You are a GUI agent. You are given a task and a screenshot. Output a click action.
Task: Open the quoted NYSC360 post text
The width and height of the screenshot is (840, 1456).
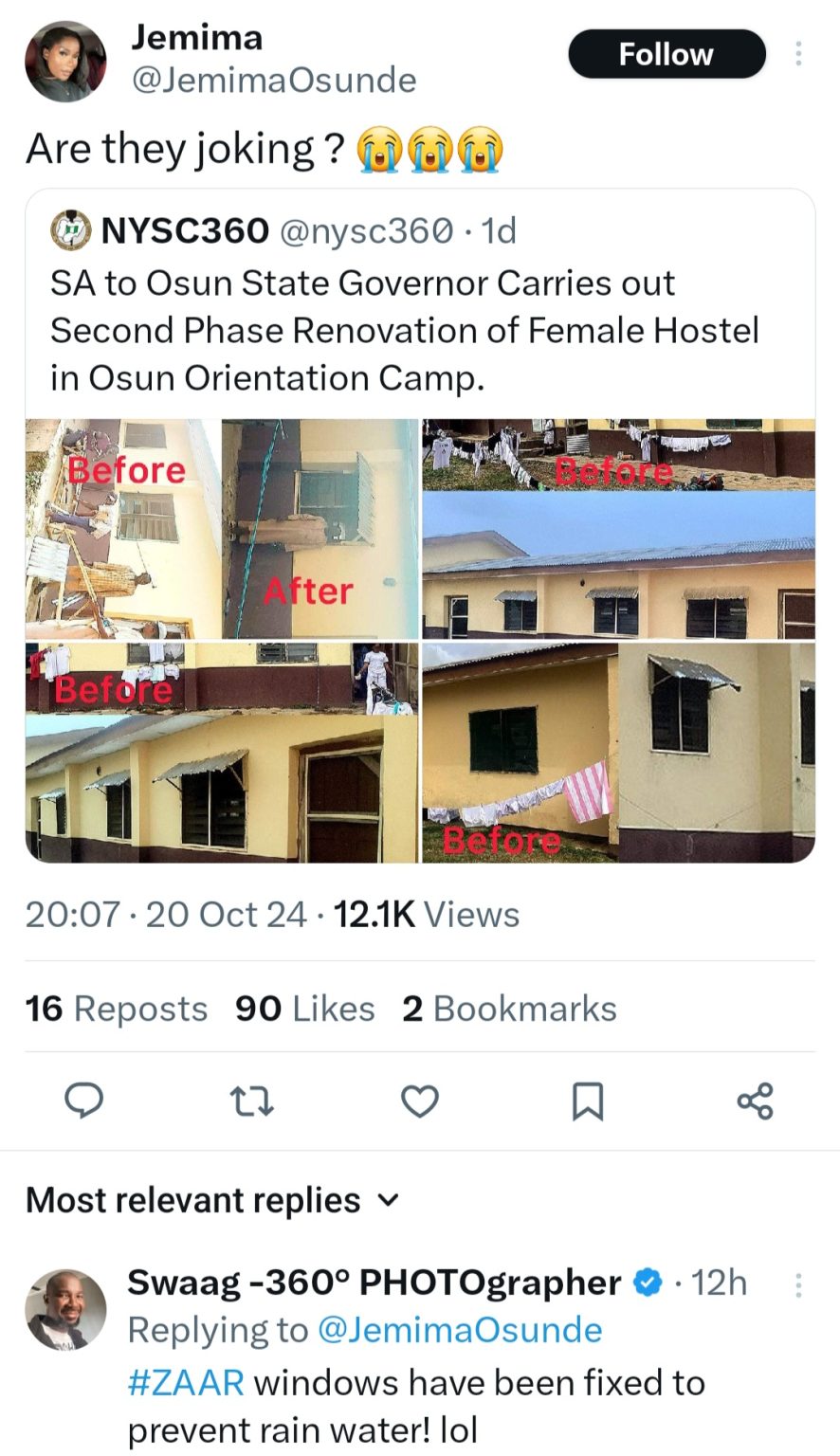coord(405,331)
